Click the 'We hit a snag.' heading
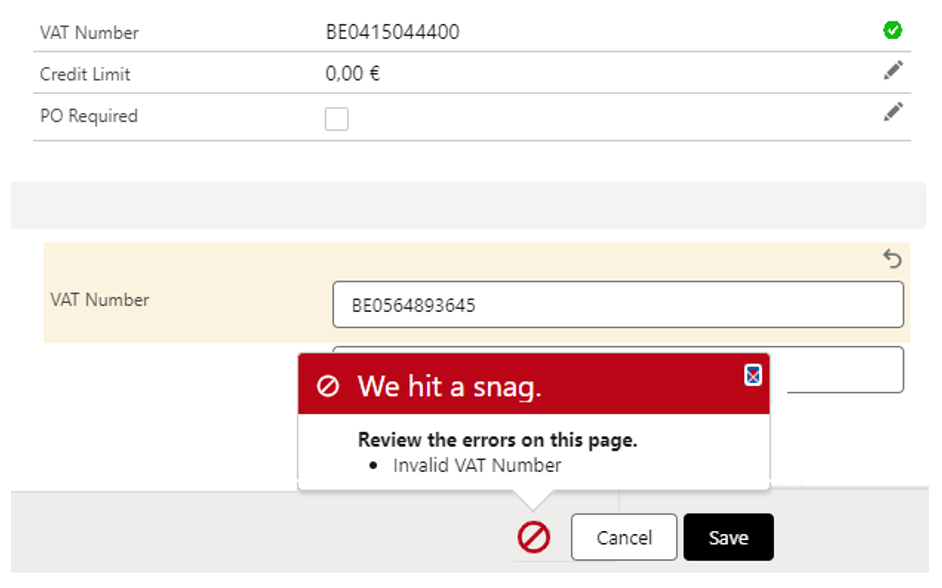This screenshot has width=942, height=588. point(449,387)
